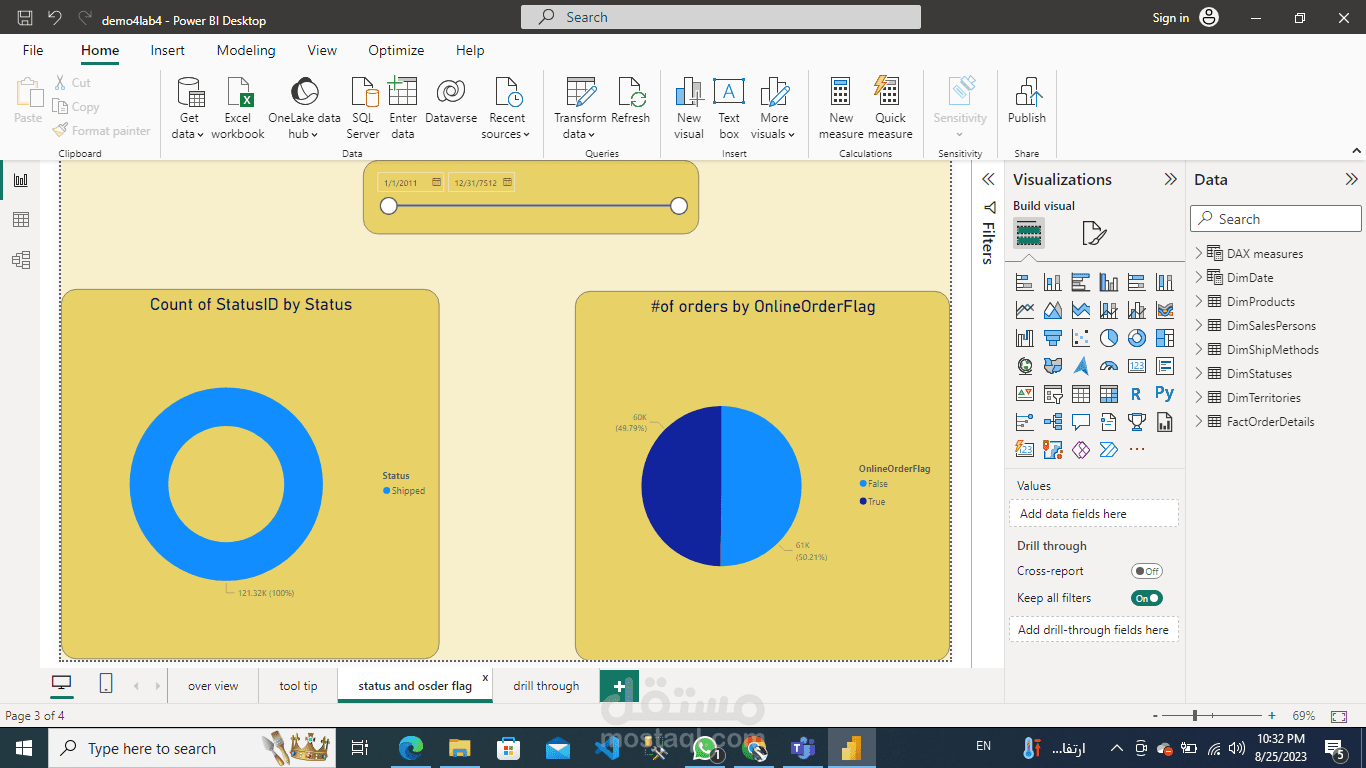This screenshot has height=768, width=1366.
Task: Switch to the Optimize ribbon tab
Action: click(x=396, y=50)
